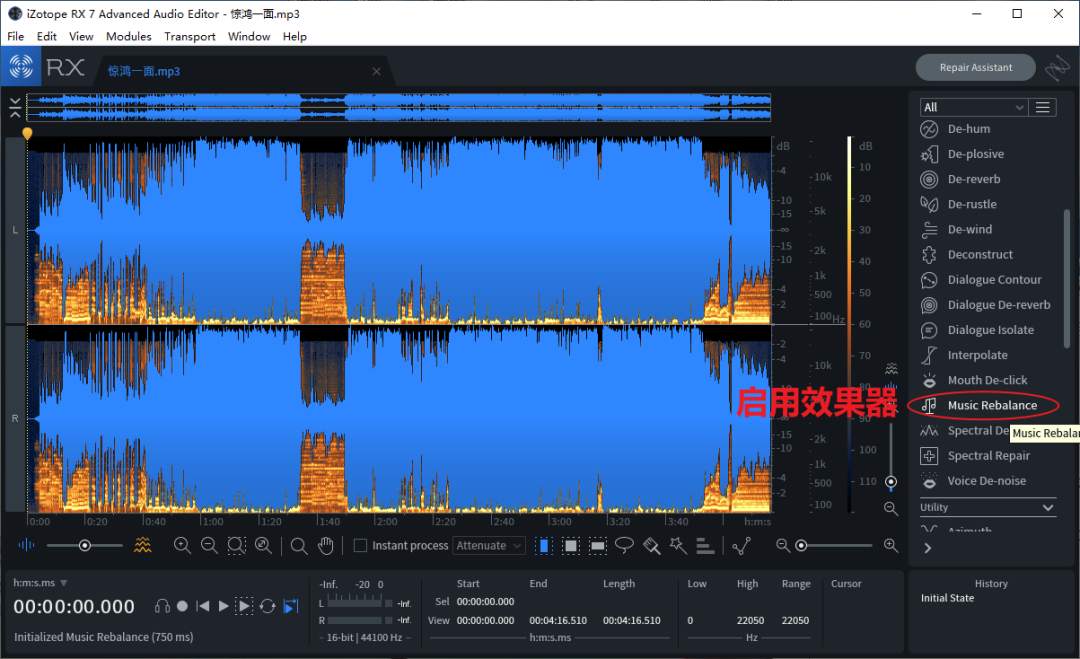Image resolution: width=1080 pixels, height=659 pixels.
Task: Open the De-reverb module
Action: pyautogui.click(x=986, y=179)
